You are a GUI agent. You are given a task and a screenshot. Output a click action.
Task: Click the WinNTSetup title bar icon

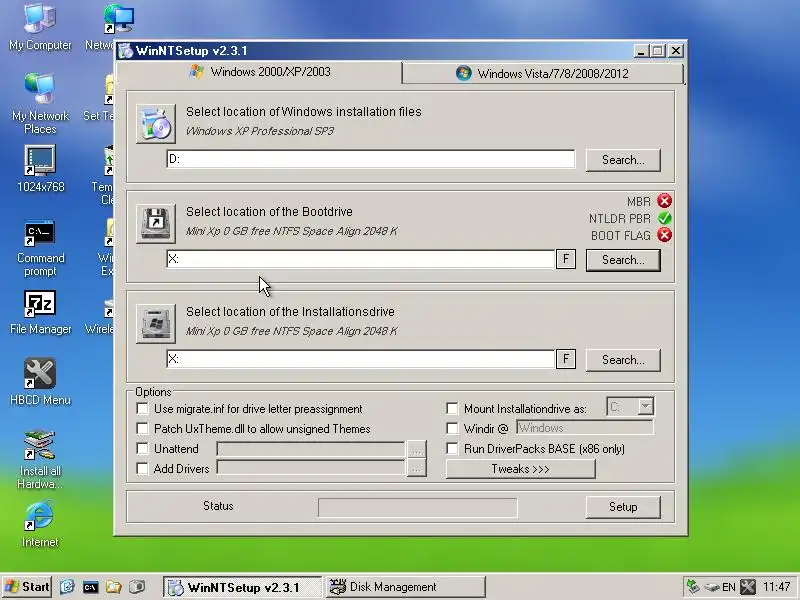(125, 51)
